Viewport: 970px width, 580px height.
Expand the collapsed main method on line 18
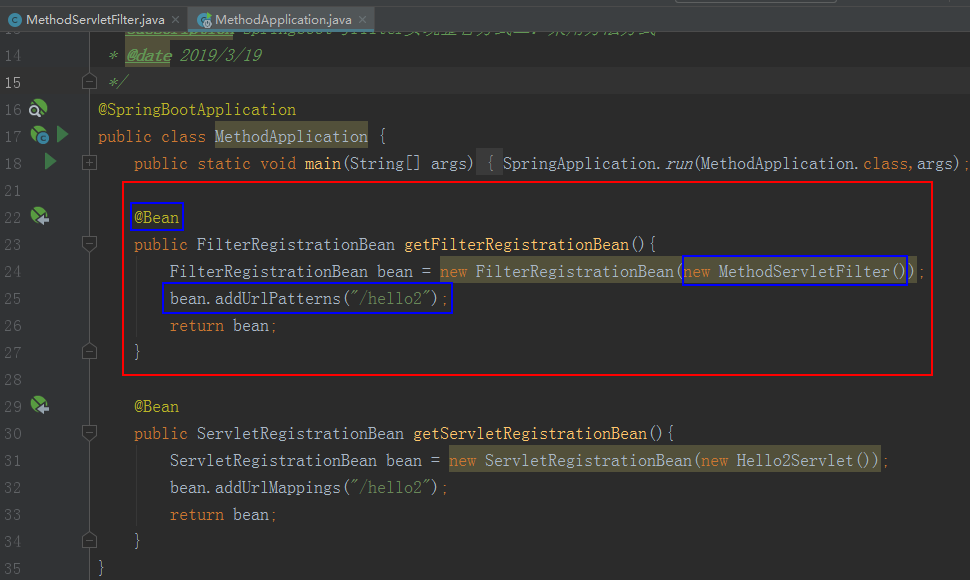click(88, 161)
